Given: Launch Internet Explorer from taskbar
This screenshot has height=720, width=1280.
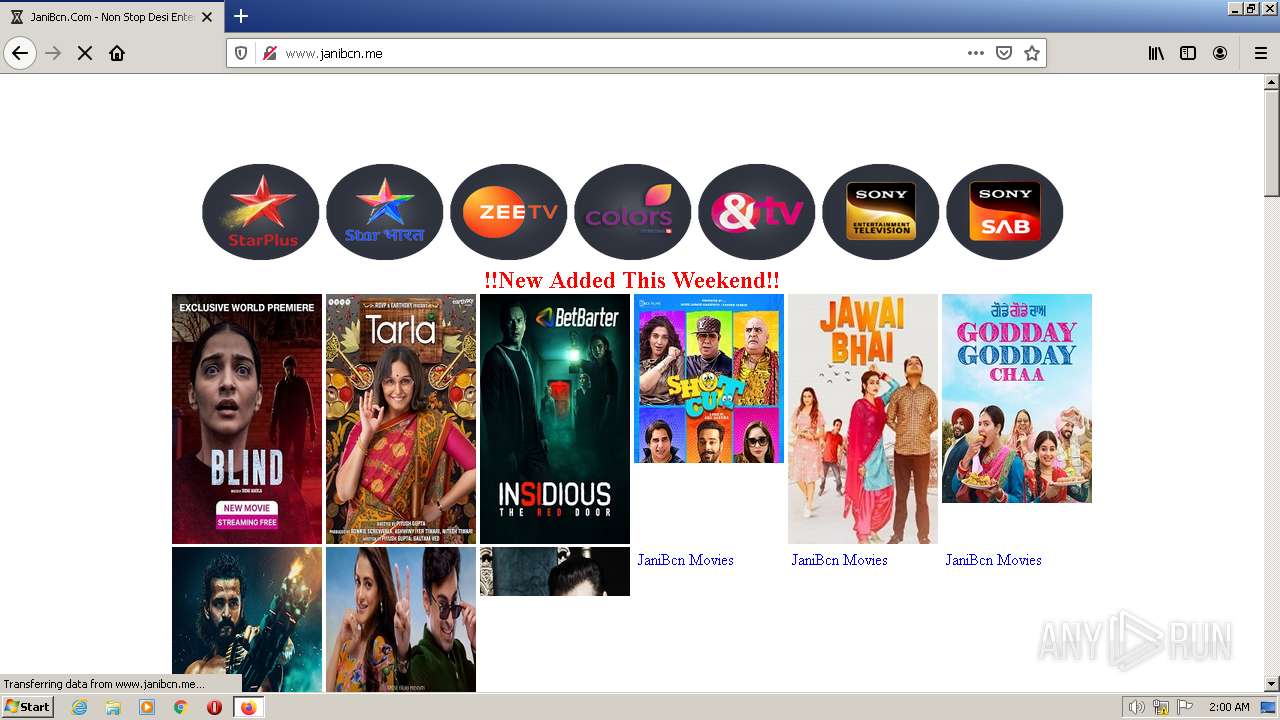Looking at the screenshot, I should [79, 707].
